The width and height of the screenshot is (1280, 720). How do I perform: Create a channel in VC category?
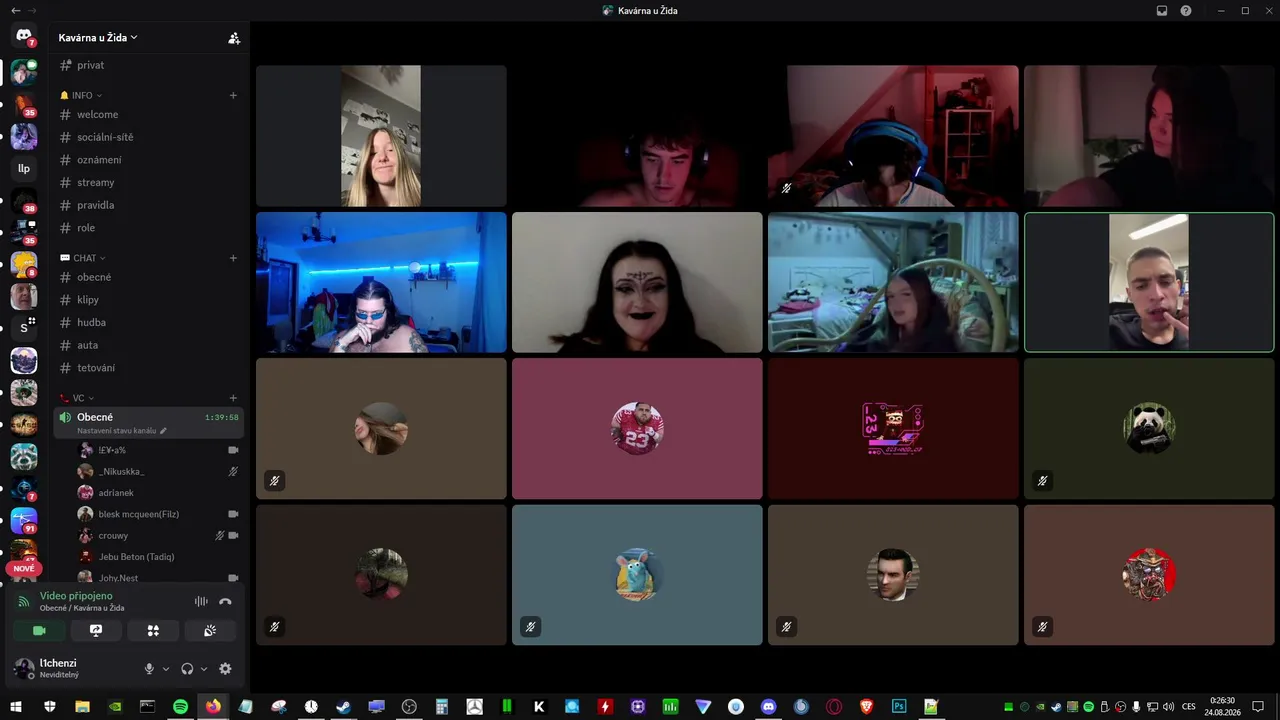(233, 398)
